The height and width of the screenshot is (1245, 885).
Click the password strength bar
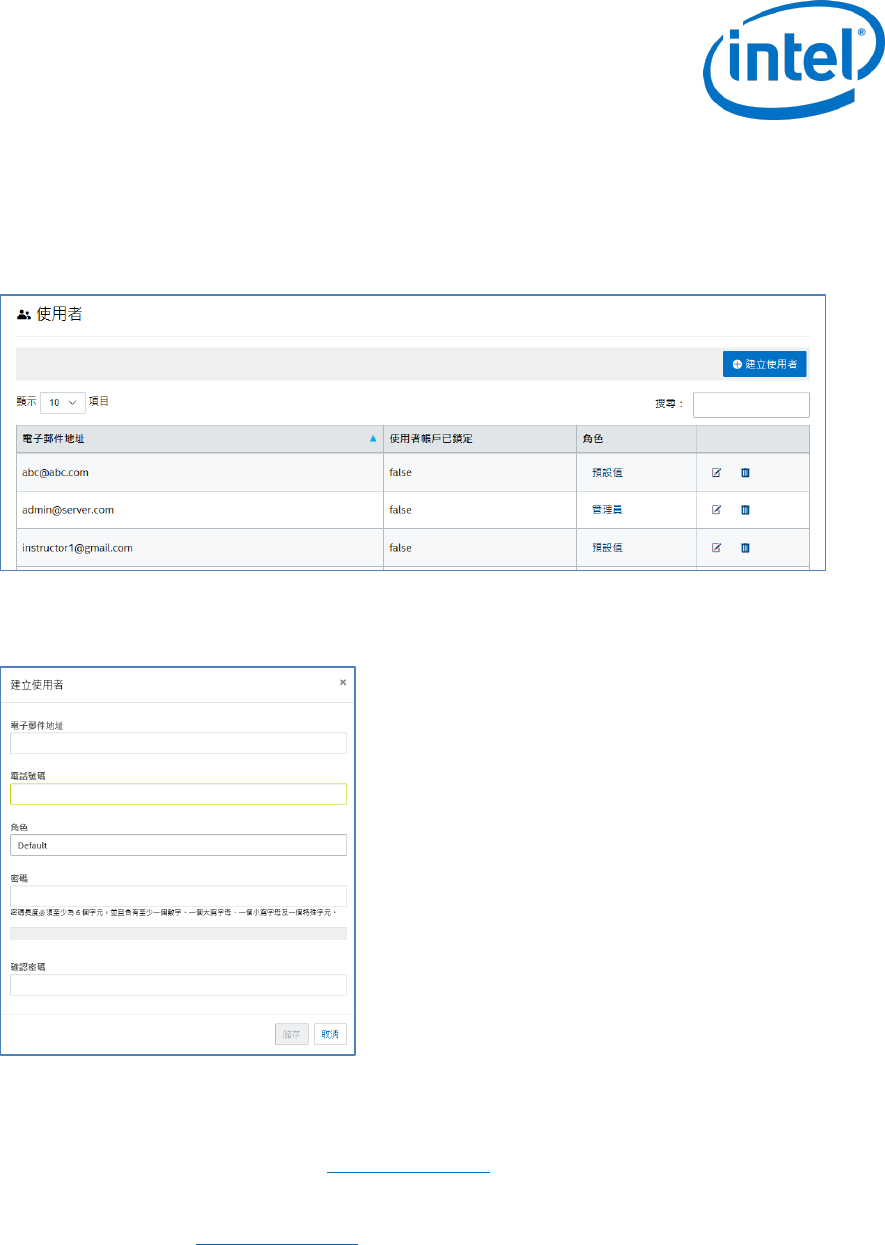coord(178,933)
